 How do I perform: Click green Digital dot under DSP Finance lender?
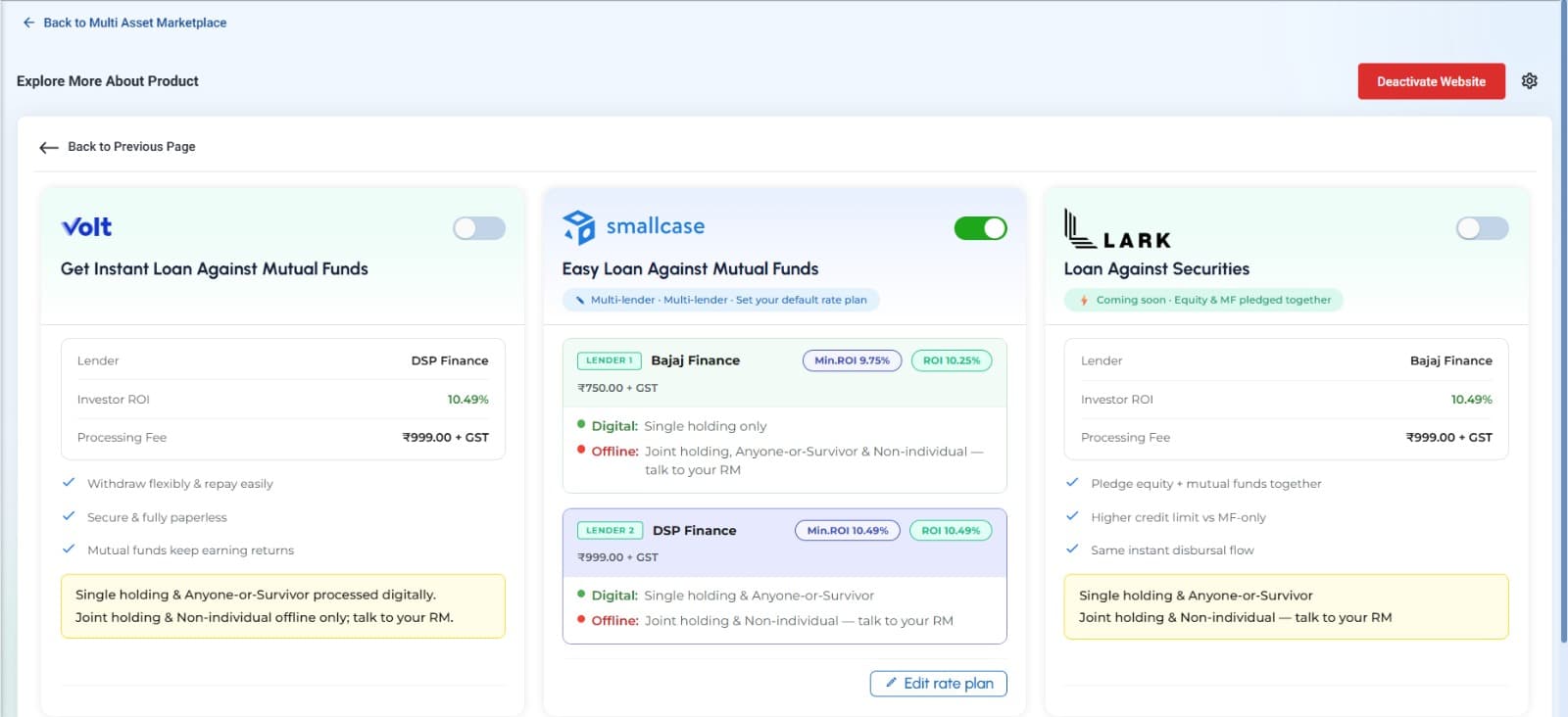tap(581, 595)
